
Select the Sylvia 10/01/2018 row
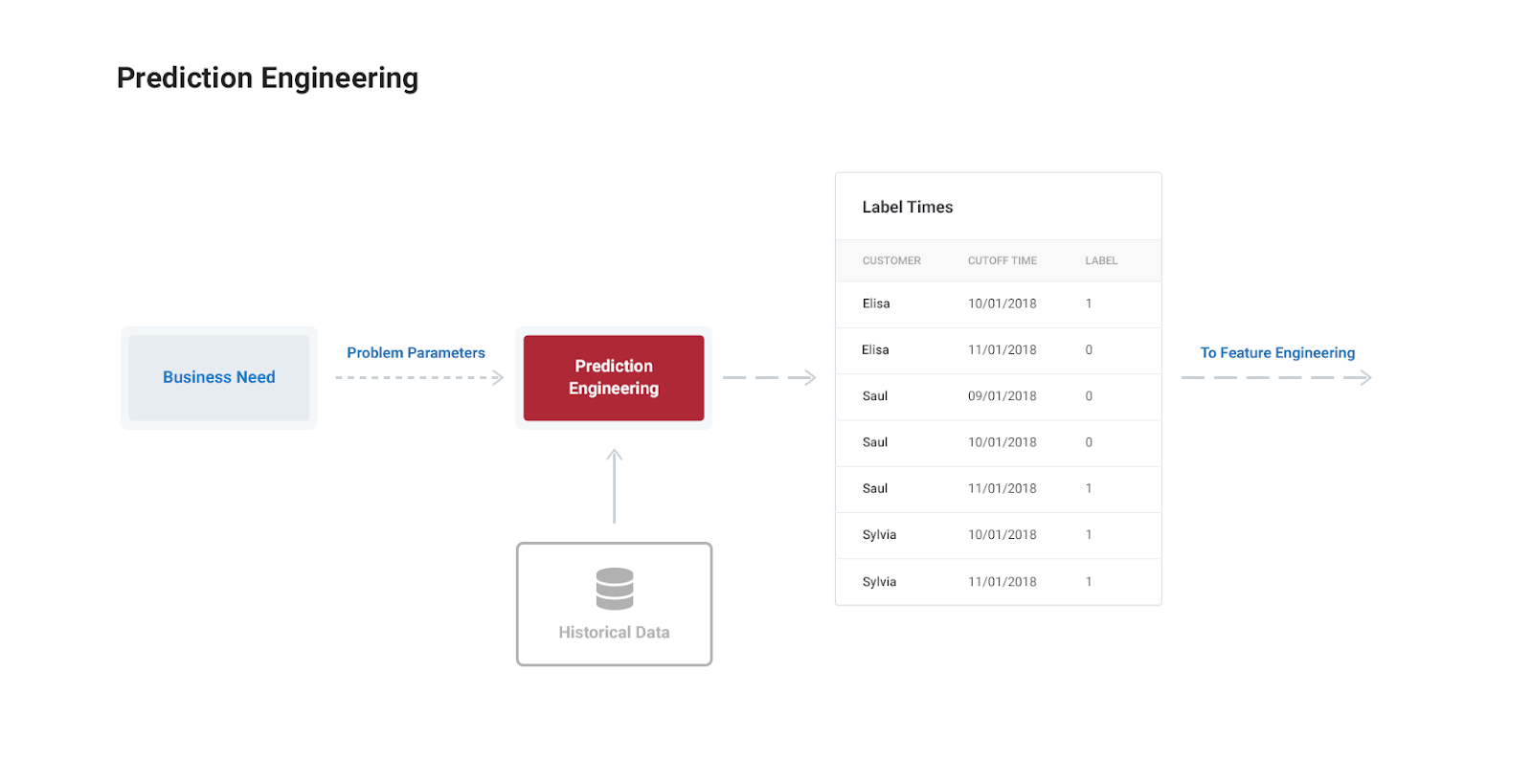click(999, 535)
